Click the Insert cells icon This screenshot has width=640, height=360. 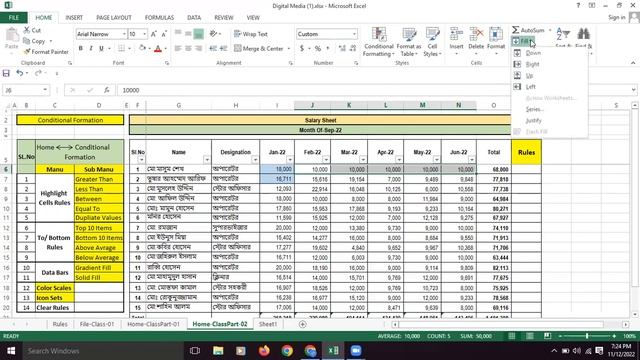456,34
